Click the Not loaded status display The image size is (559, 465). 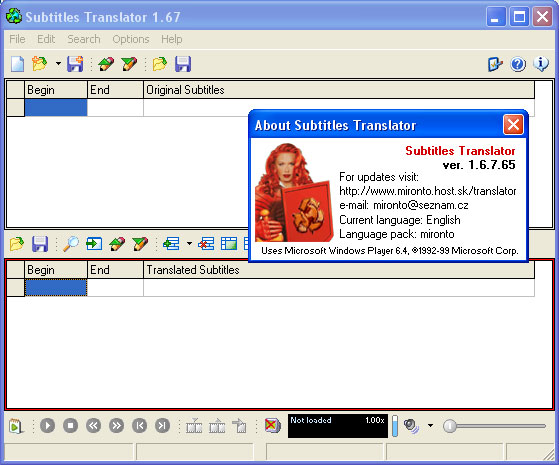click(311, 420)
